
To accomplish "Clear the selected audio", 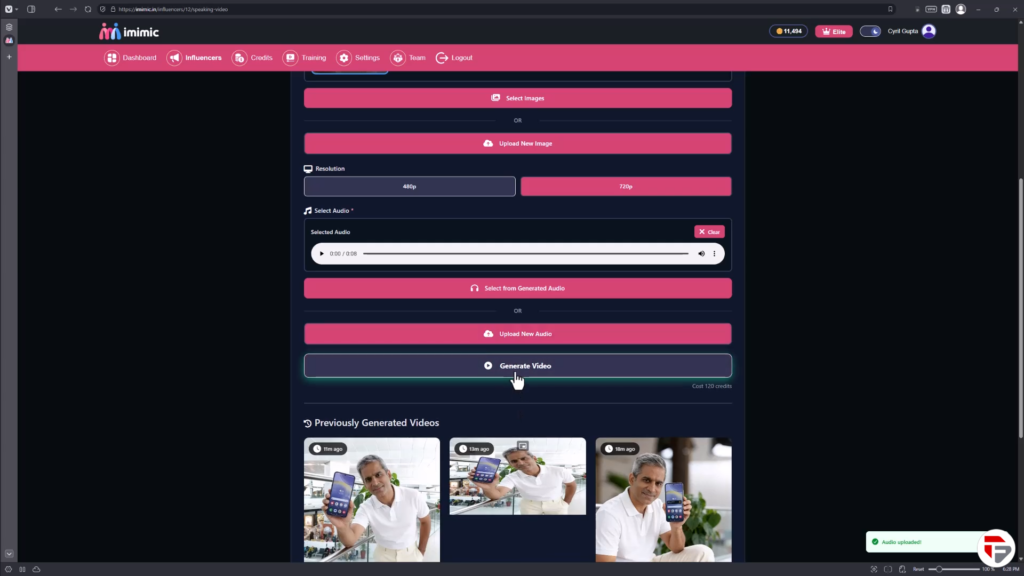I will pos(709,232).
